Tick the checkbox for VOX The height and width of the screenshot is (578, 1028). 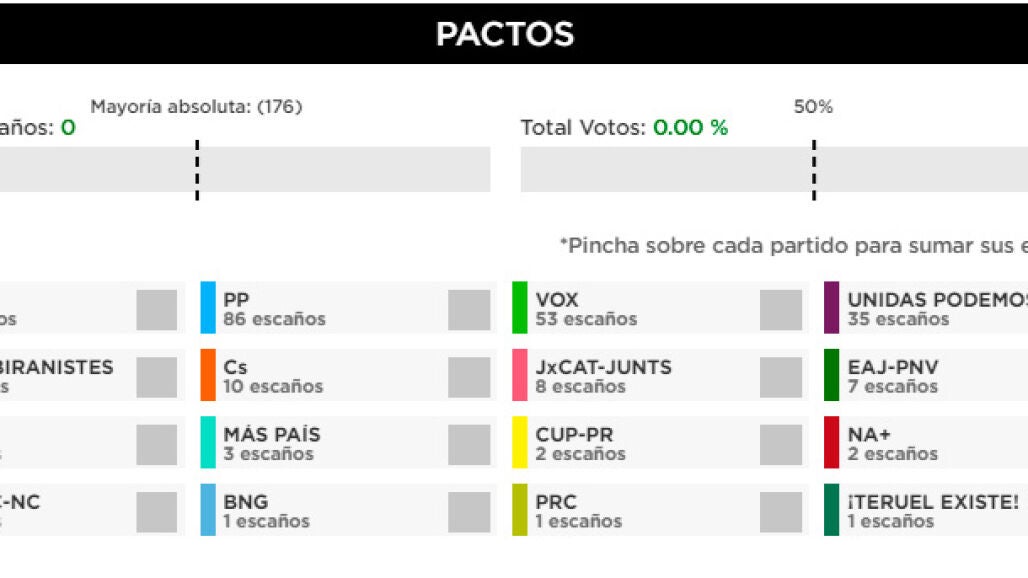(781, 309)
